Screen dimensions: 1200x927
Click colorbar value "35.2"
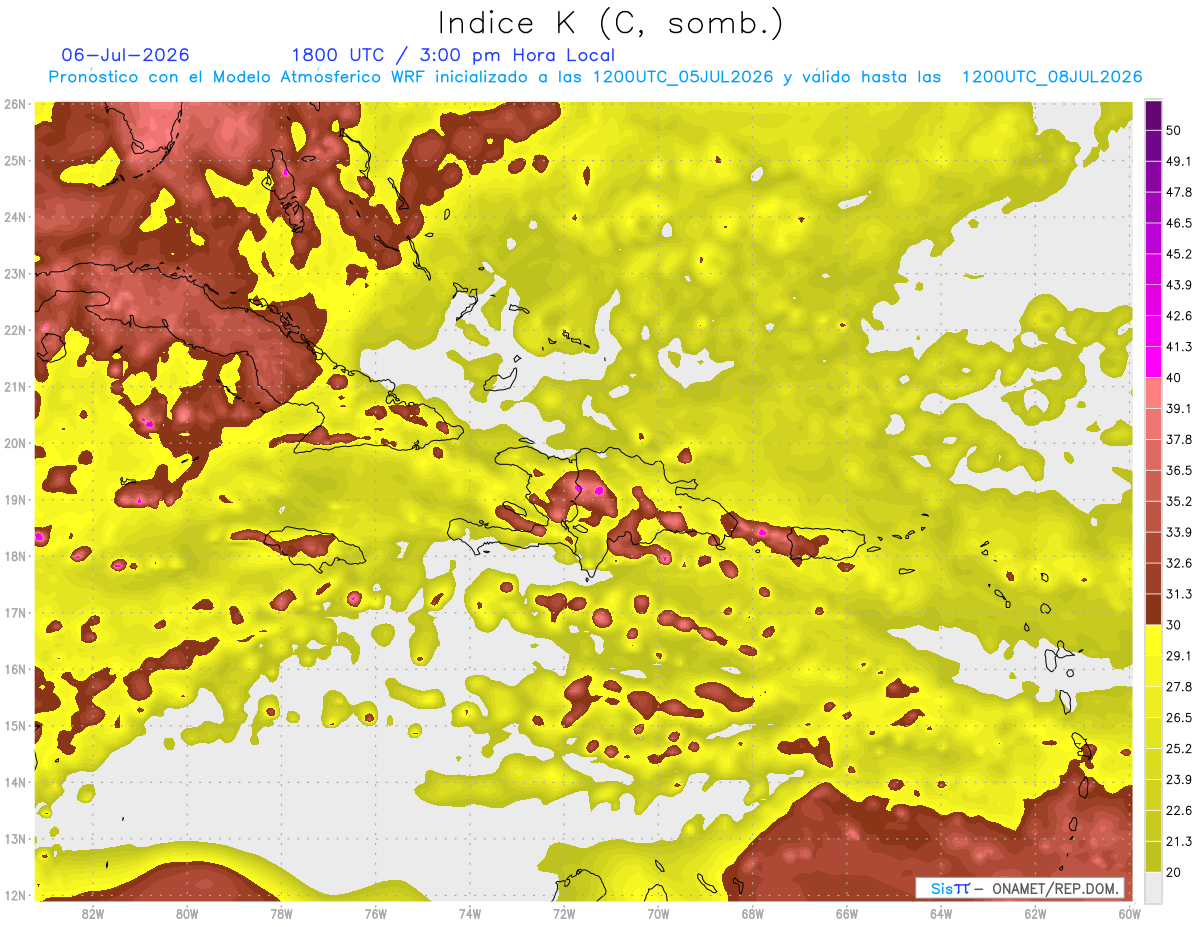[1179, 501]
